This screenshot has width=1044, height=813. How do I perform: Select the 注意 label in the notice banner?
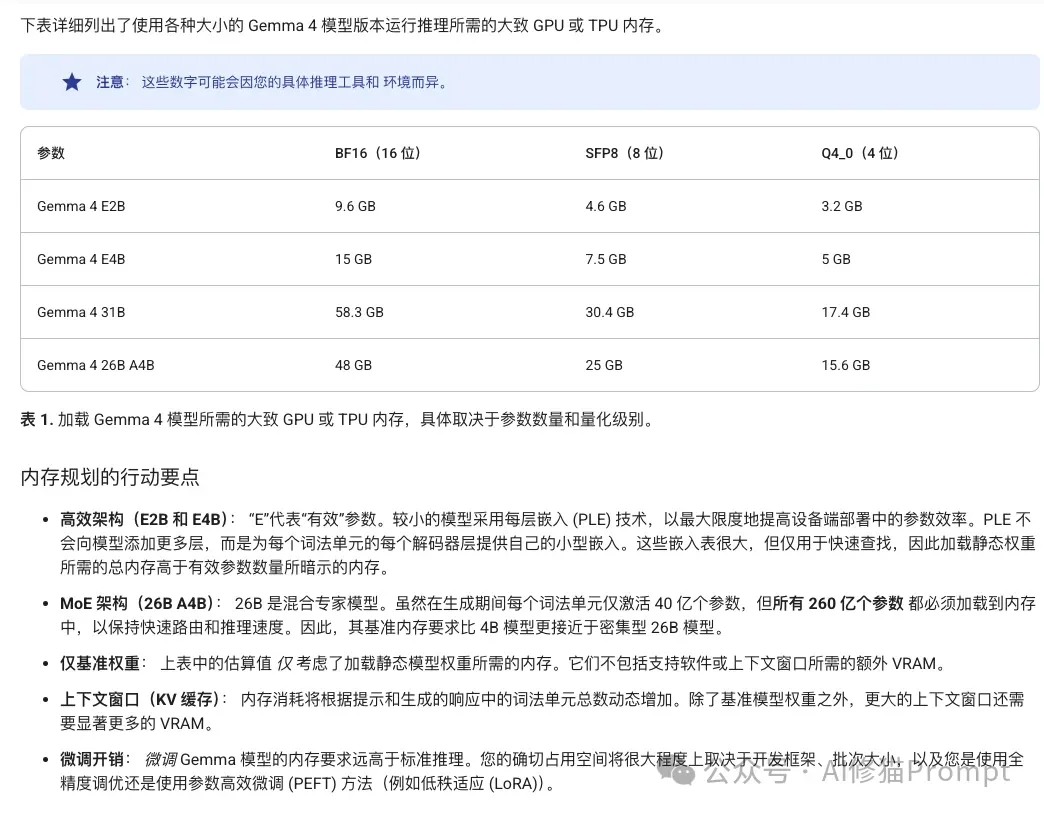click(110, 83)
